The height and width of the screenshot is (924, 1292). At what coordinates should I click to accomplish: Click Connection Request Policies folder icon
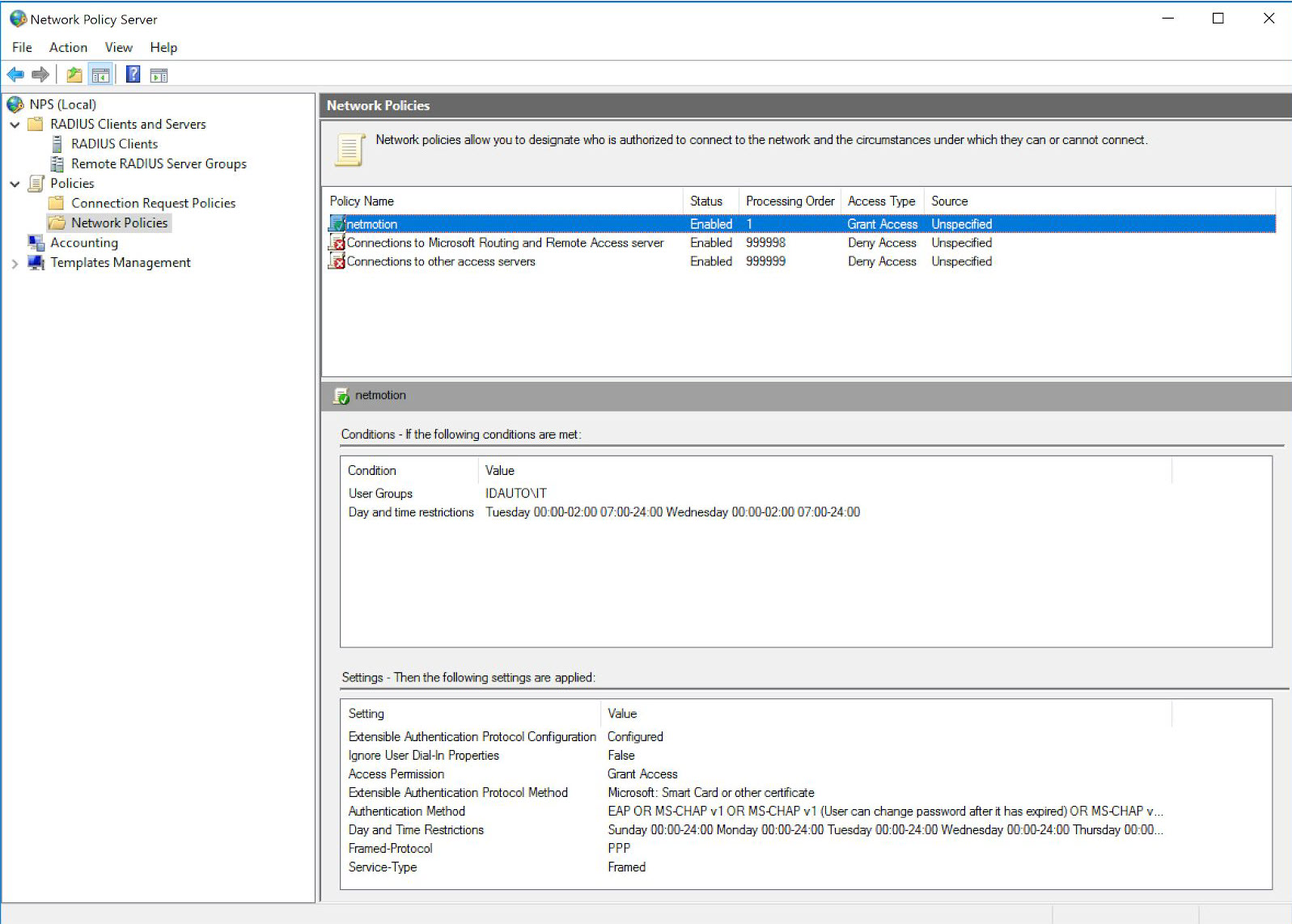coord(56,203)
